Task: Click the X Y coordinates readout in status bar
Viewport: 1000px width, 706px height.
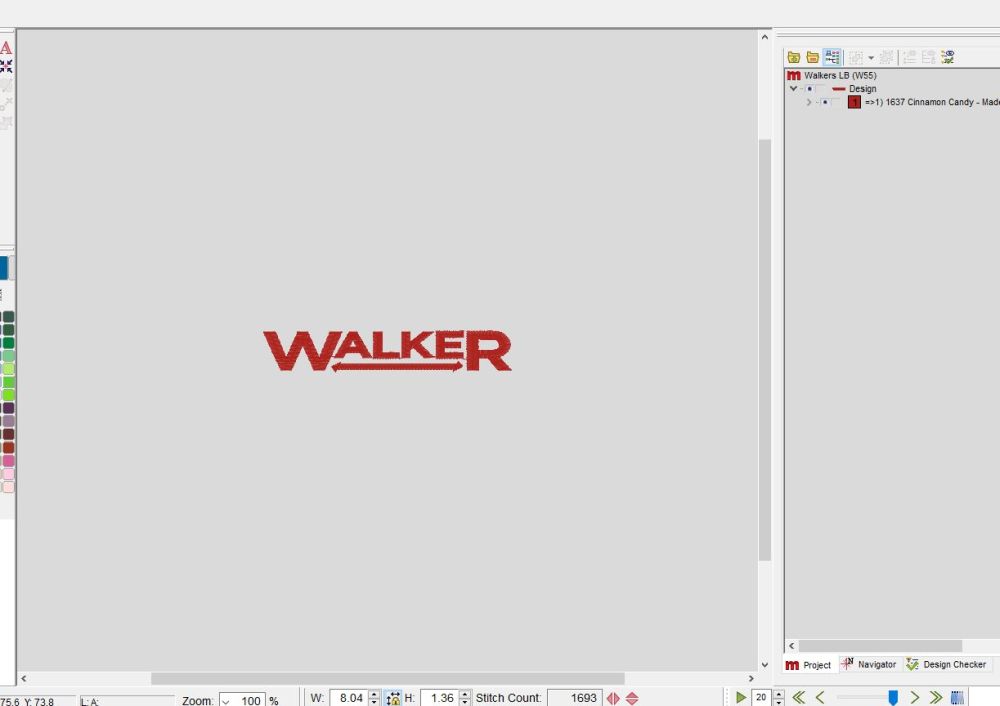Action: 28,702
